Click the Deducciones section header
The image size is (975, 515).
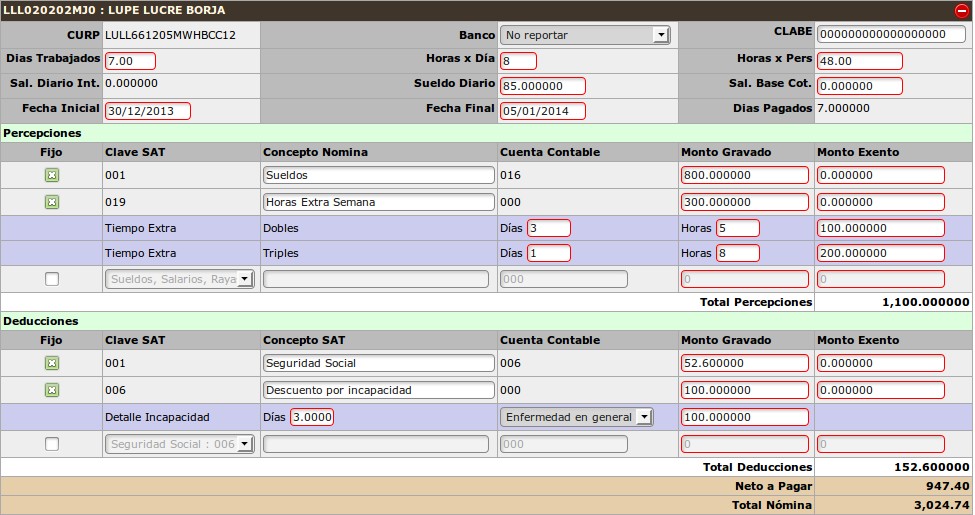tap(487, 321)
